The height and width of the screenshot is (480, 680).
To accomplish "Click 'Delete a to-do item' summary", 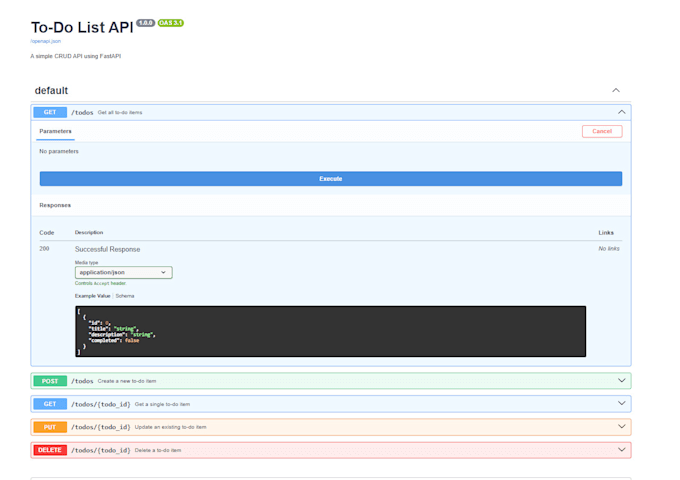I will click(x=158, y=450).
